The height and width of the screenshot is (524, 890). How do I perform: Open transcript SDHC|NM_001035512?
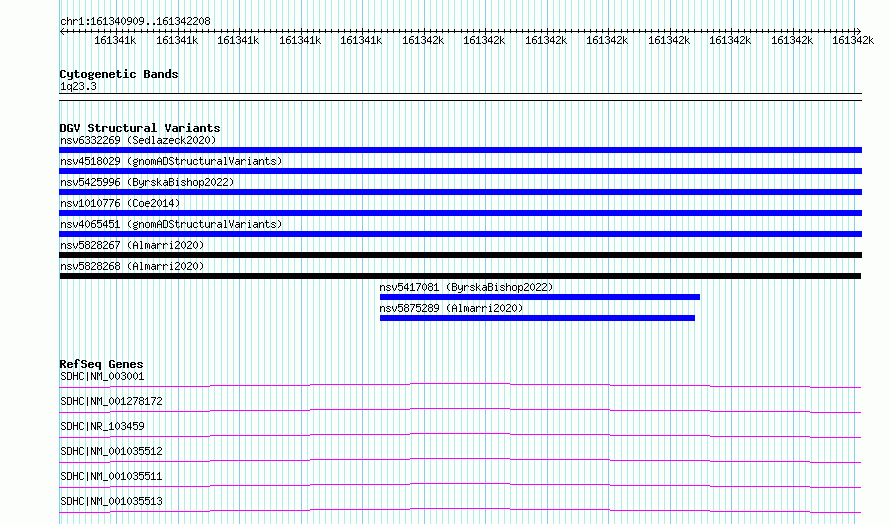click(x=111, y=451)
